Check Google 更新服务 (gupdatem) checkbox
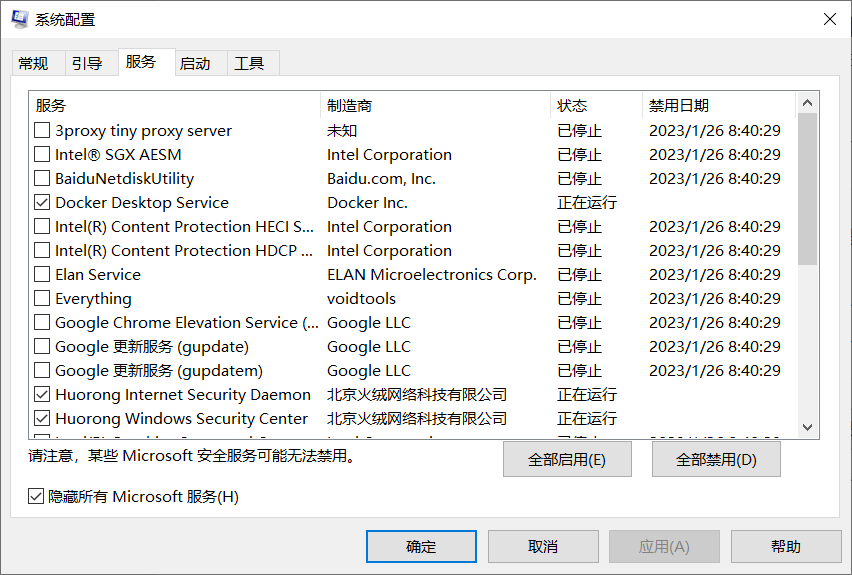This screenshot has height=575, width=852. point(42,370)
